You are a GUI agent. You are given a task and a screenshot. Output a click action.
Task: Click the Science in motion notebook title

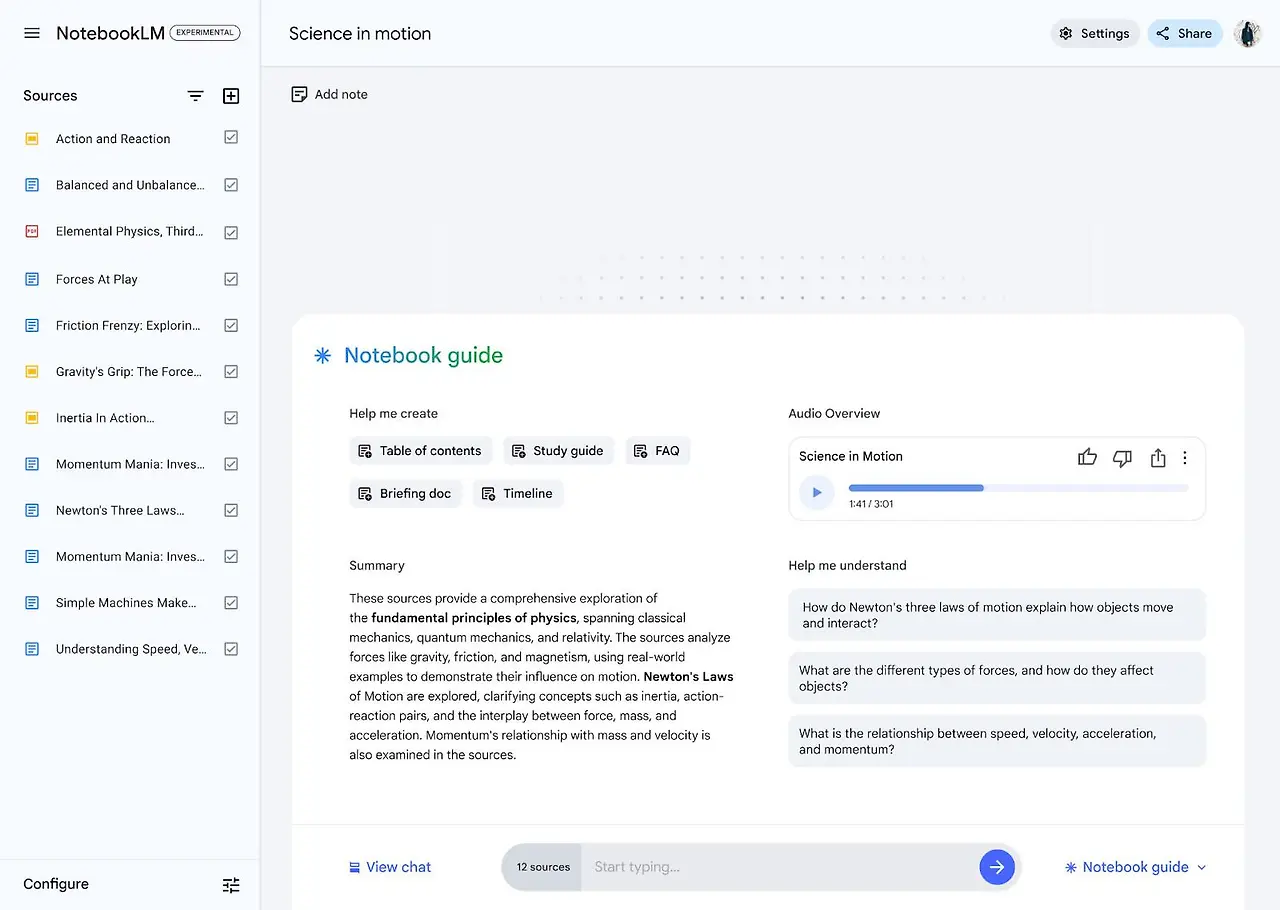point(360,33)
